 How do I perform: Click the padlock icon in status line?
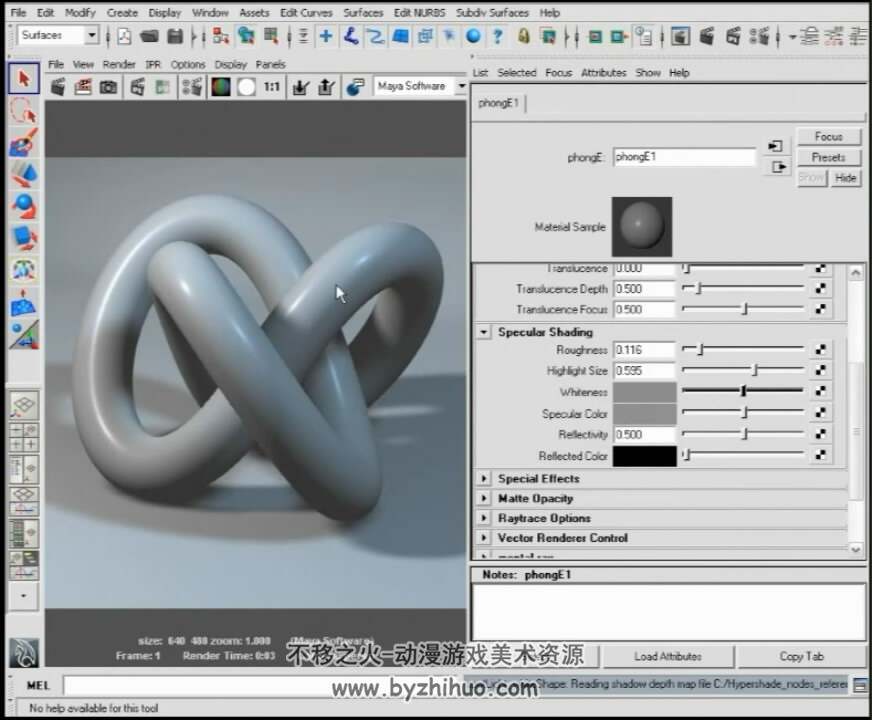coord(523,37)
